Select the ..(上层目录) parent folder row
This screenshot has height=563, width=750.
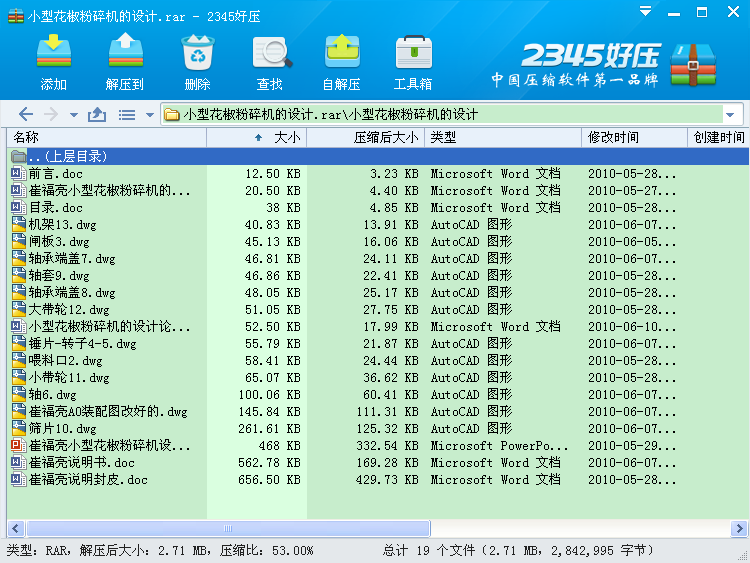378,156
